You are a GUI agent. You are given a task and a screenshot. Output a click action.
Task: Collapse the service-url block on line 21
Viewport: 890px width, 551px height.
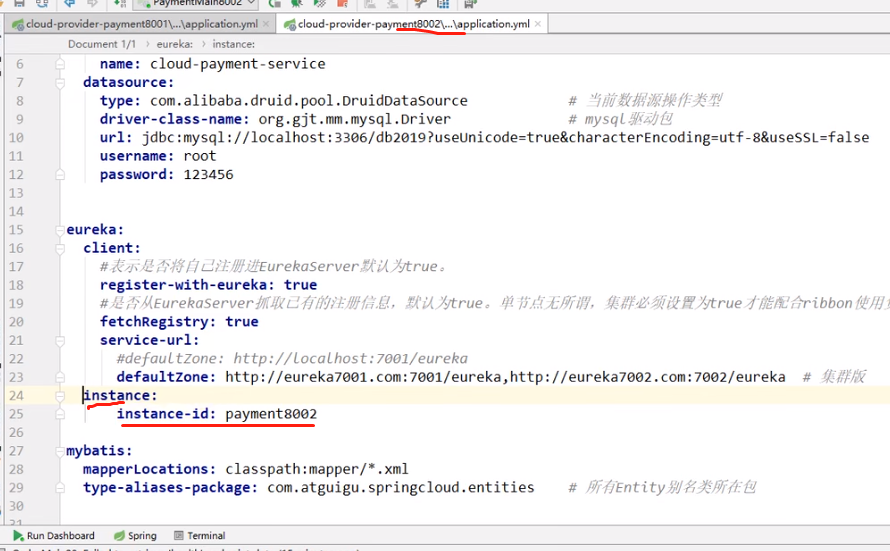pyautogui.click(x=60, y=340)
